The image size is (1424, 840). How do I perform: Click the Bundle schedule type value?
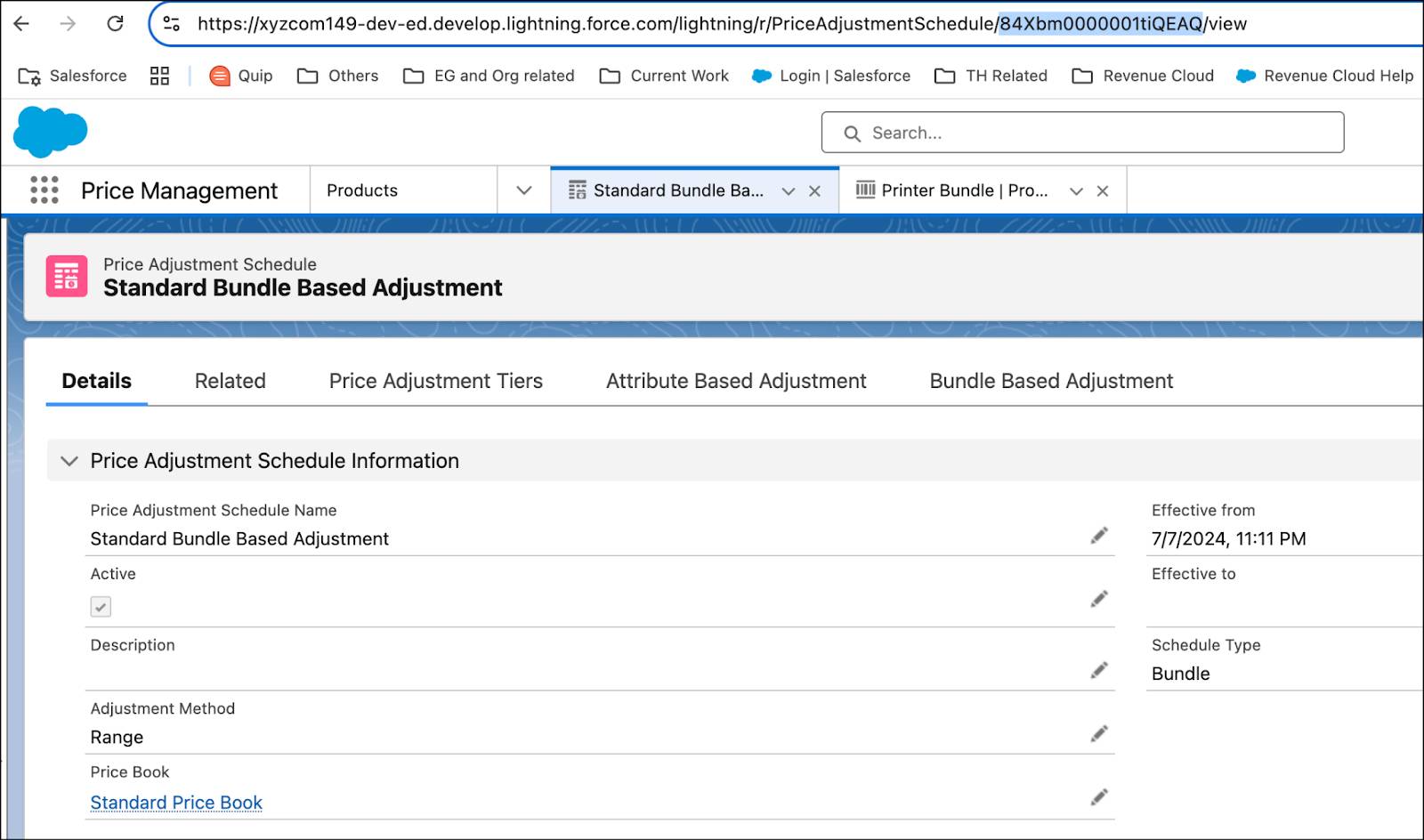click(x=1180, y=674)
